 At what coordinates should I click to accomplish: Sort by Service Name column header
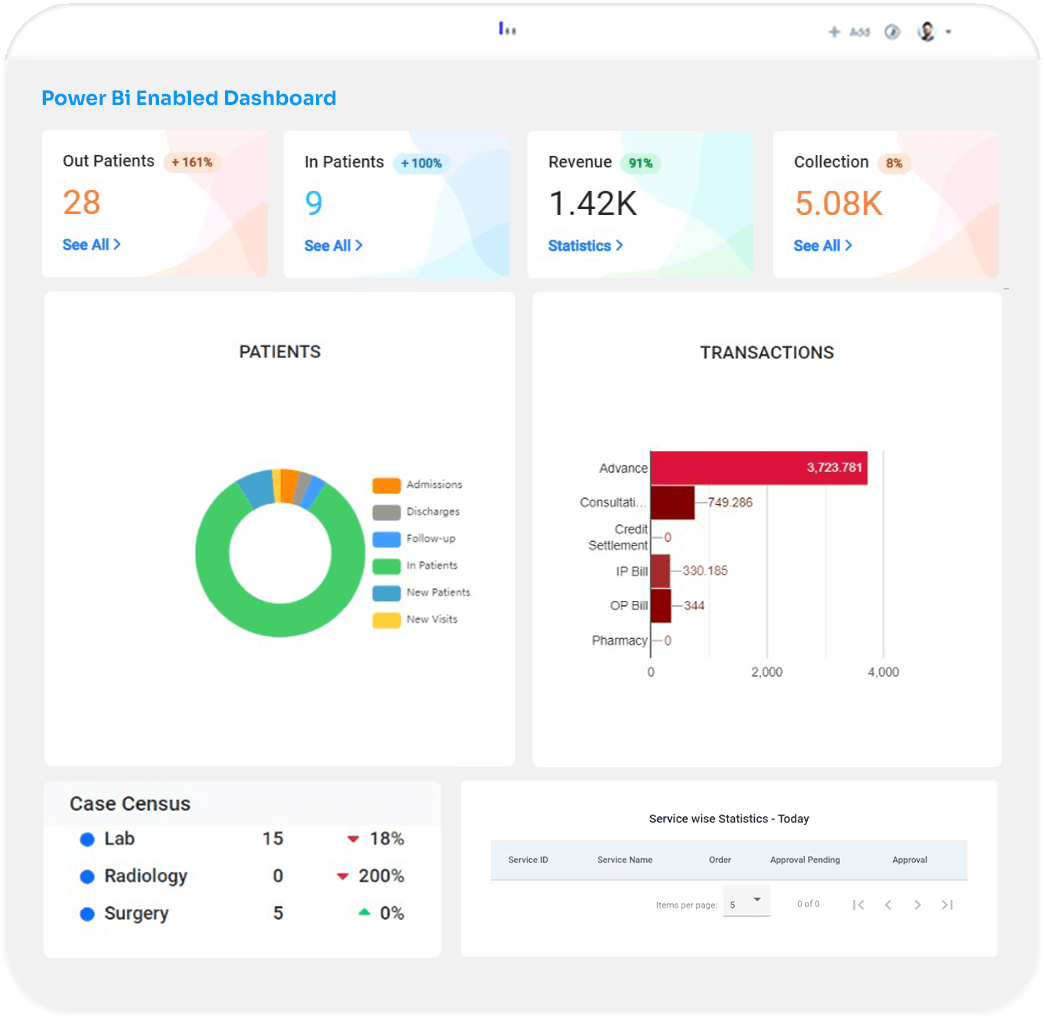(x=625, y=860)
